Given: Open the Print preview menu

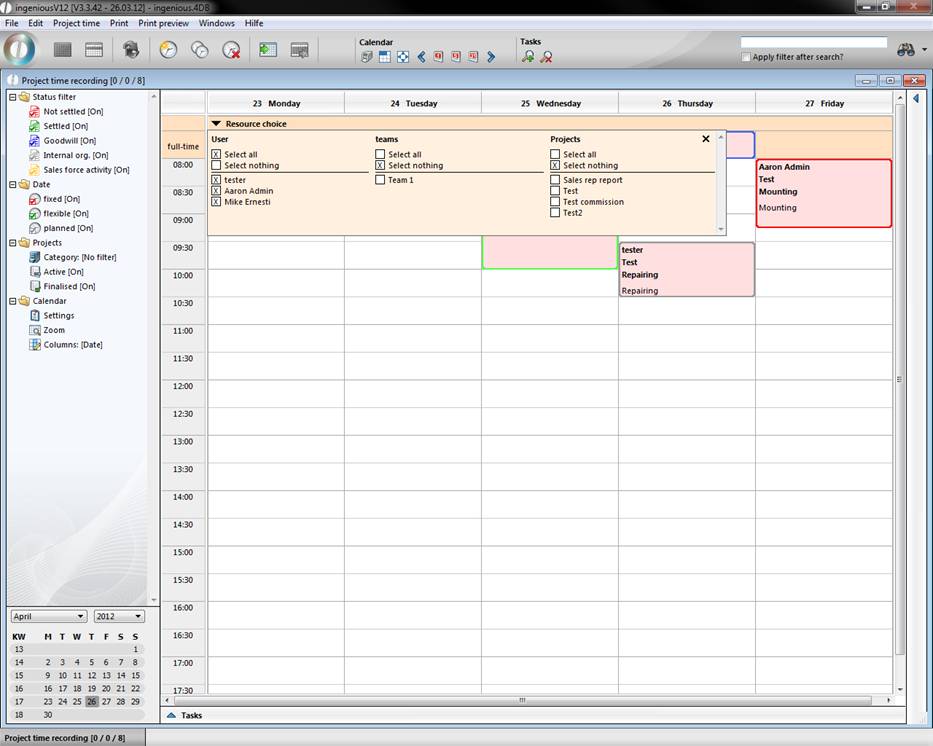Looking at the screenshot, I should click(x=164, y=23).
